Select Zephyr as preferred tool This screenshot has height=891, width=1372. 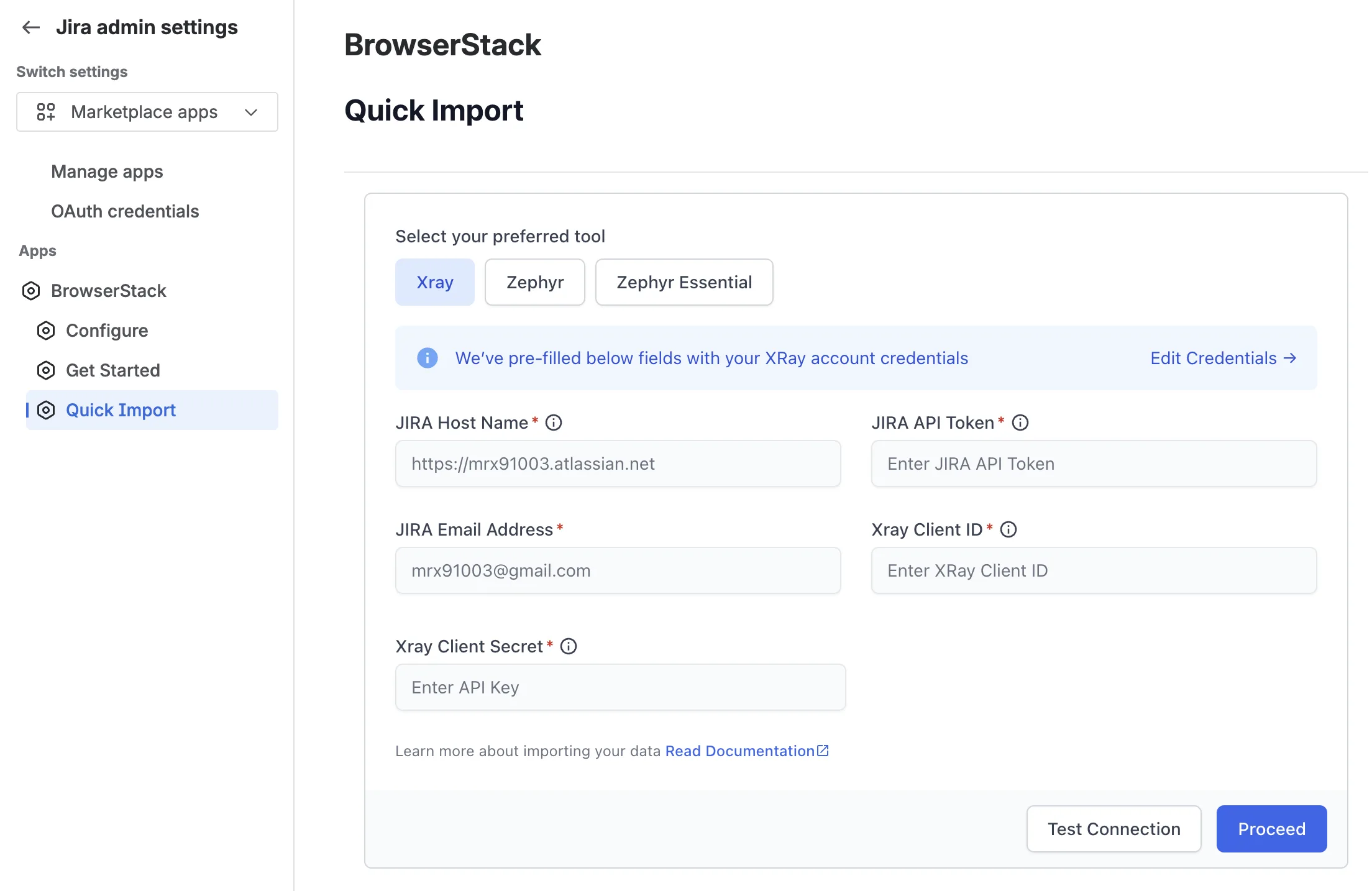tap(535, 282)
